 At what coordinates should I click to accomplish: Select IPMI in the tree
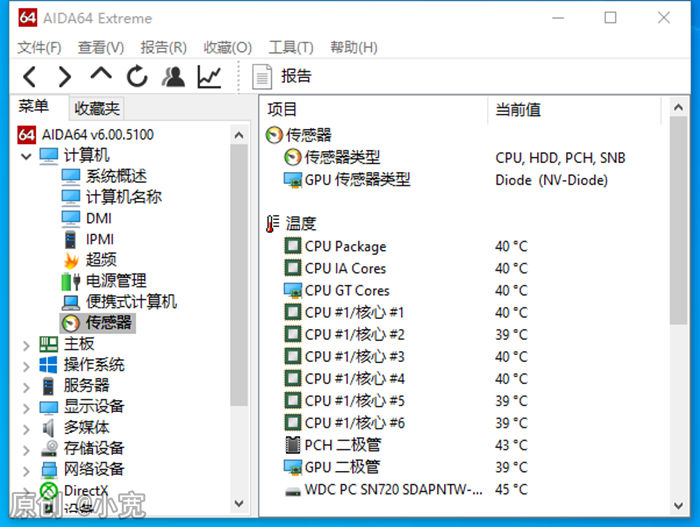coord(88,239)
